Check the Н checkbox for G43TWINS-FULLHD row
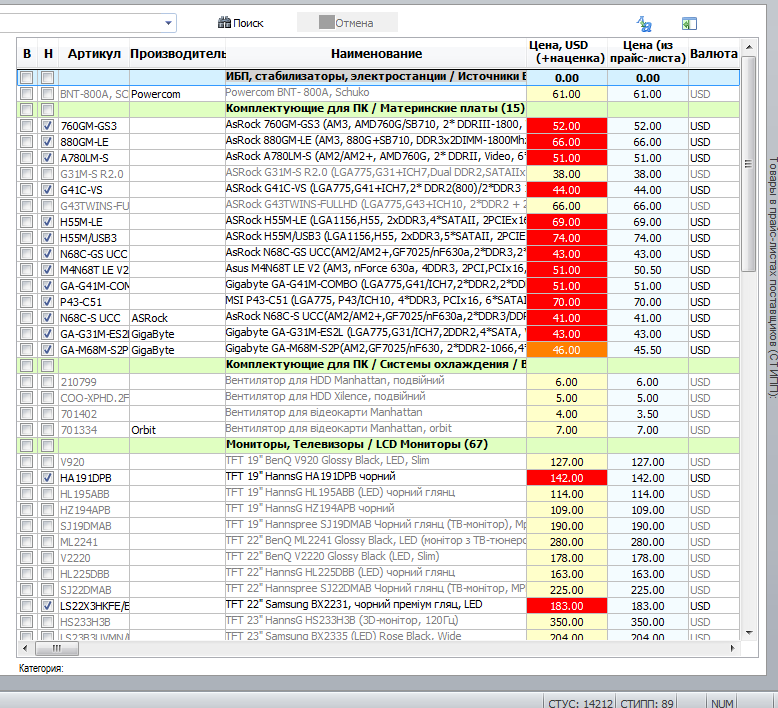The width and height of the screenshot is (778, 708). pos(48,205)
